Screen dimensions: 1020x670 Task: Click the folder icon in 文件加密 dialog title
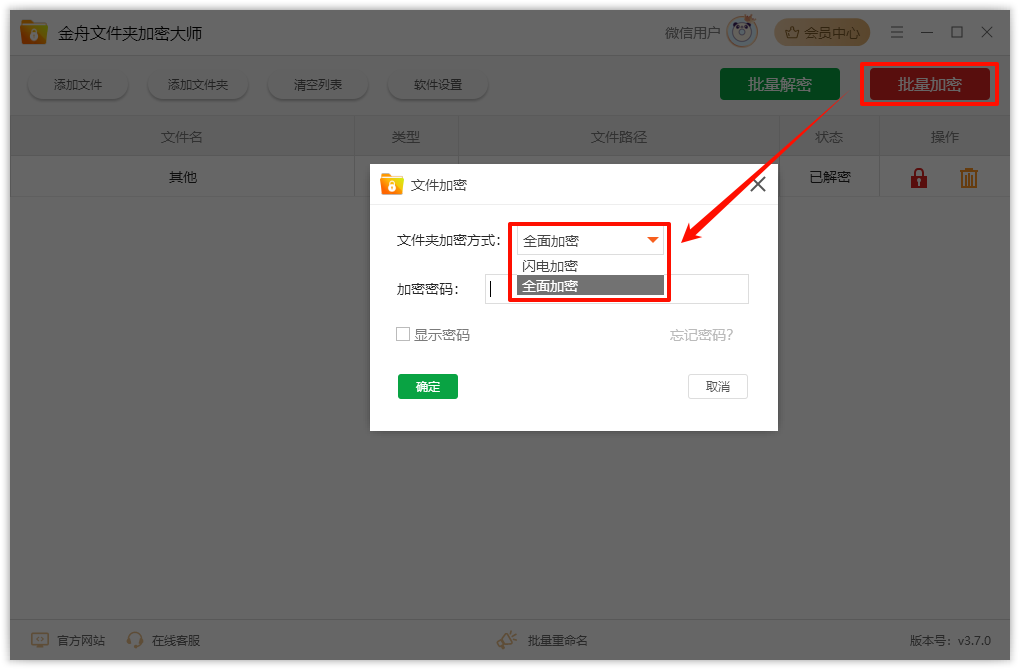(390, 183)
